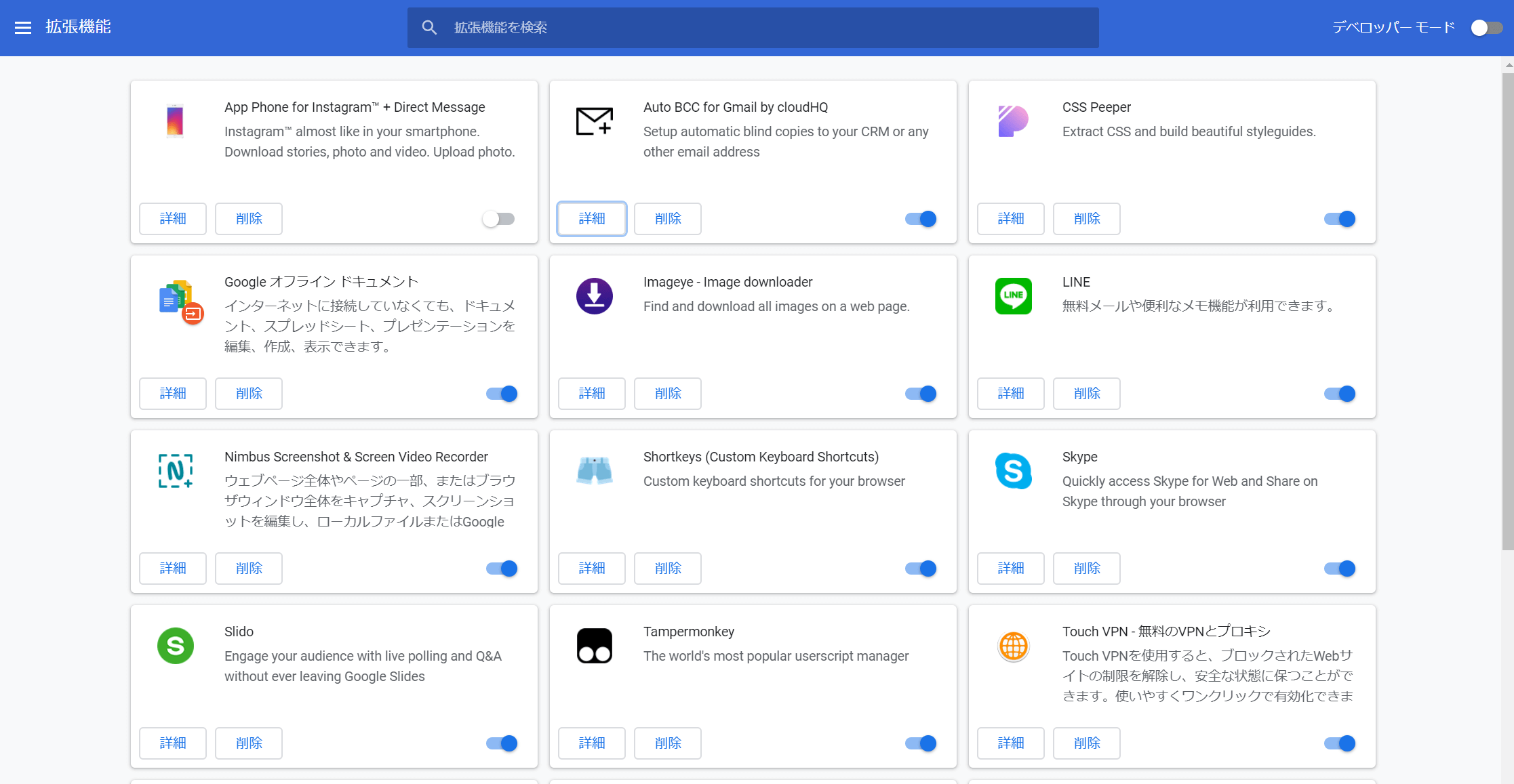Click the CSS Peeper logo icon
The height and width of the screenshot is (784, 1514).
1014,121
